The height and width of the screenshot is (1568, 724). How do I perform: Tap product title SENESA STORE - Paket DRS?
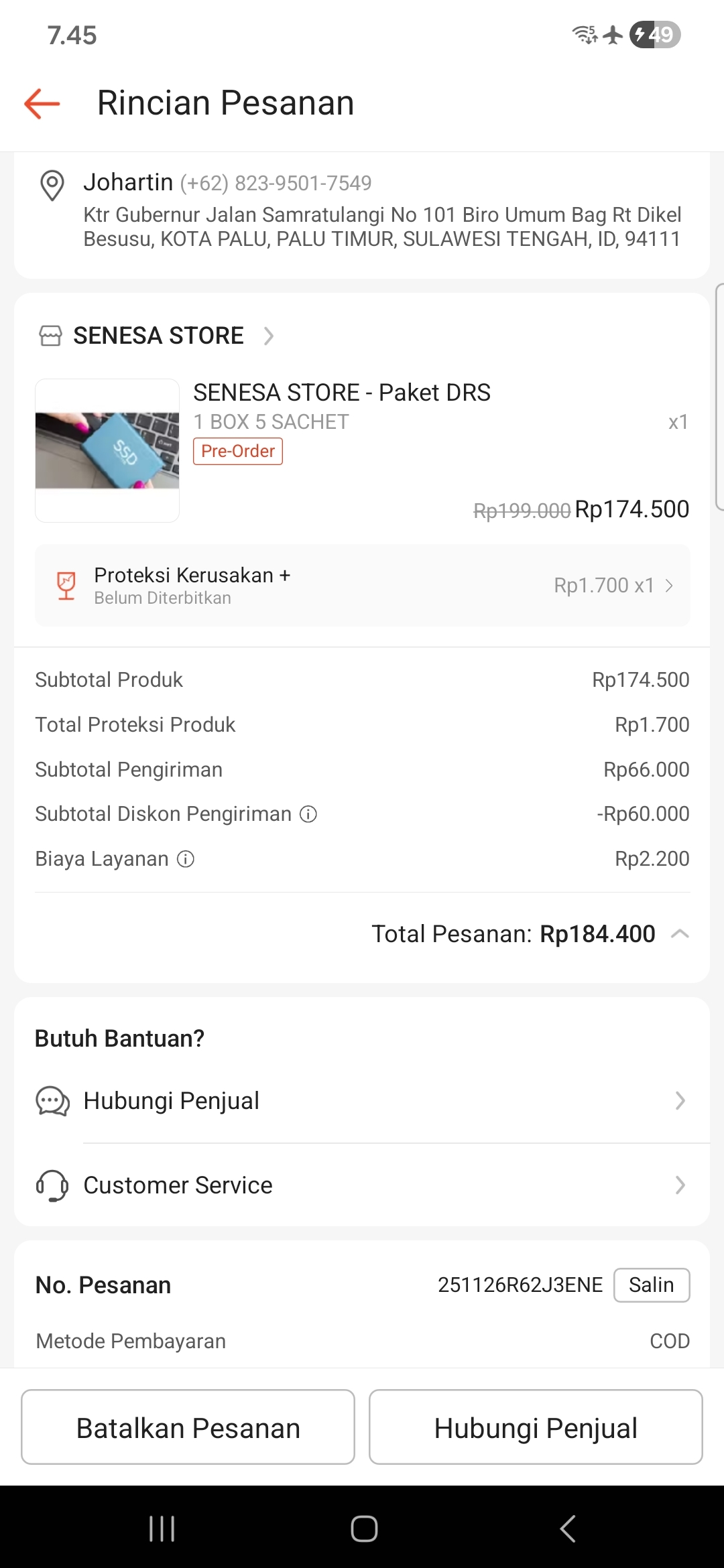click(342, 393)
